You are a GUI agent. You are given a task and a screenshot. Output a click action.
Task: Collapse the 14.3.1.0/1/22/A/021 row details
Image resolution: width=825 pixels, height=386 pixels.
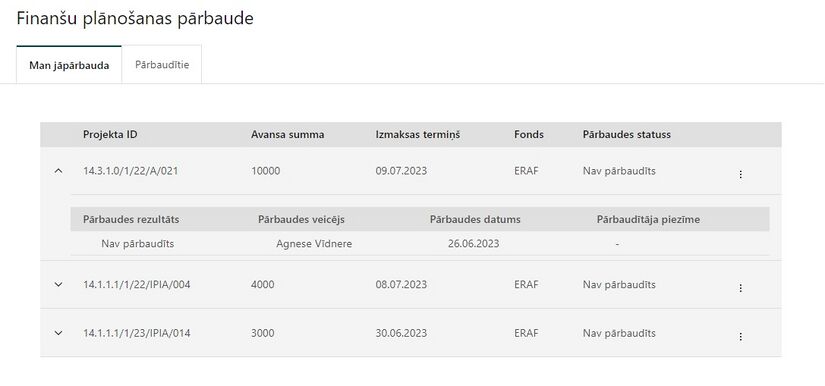[58, 171]
